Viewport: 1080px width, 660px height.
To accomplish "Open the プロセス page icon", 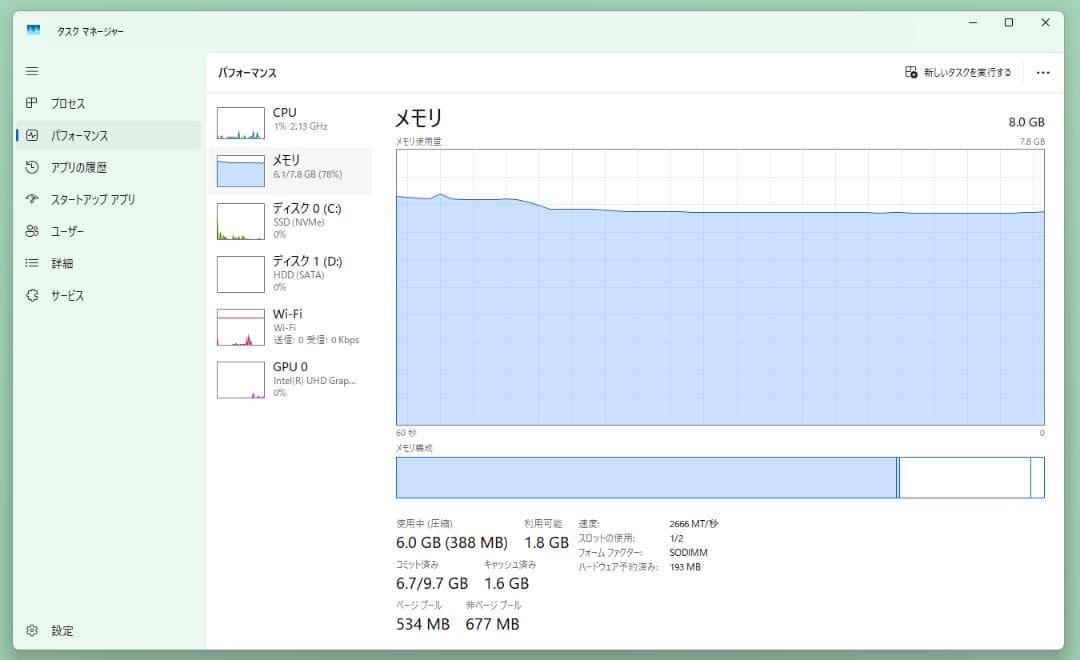I will tap(32, 103).
